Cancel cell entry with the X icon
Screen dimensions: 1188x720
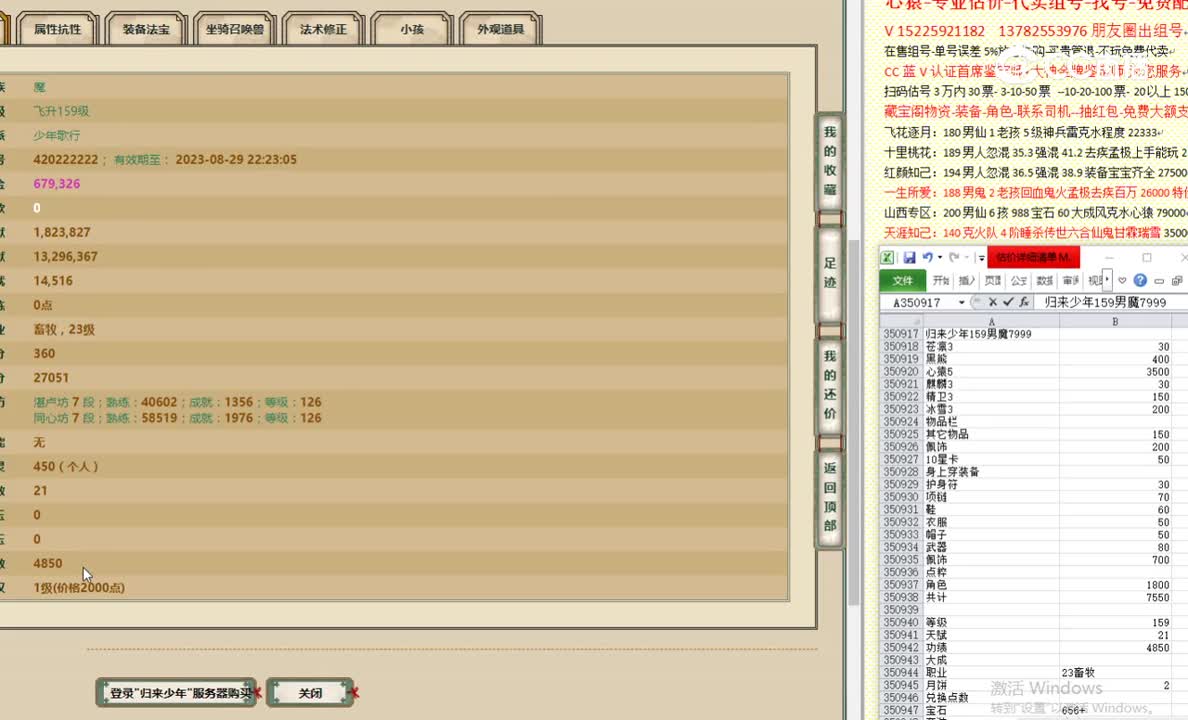coord(993,300)
